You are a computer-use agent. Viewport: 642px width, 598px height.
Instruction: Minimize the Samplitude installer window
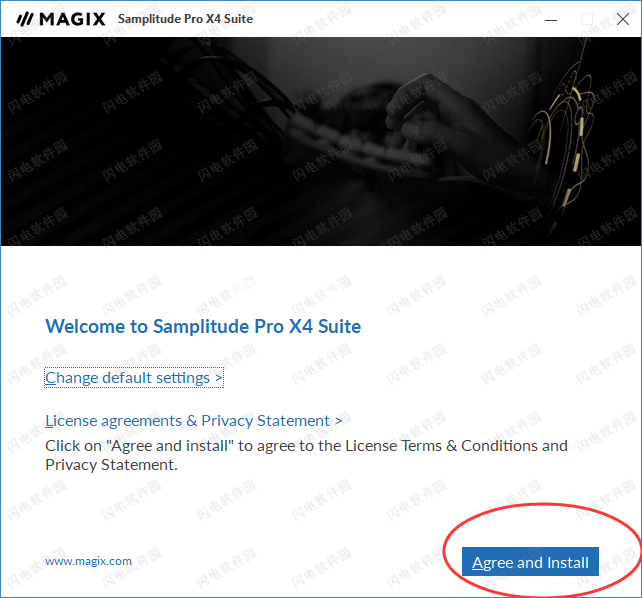(551, 19)
